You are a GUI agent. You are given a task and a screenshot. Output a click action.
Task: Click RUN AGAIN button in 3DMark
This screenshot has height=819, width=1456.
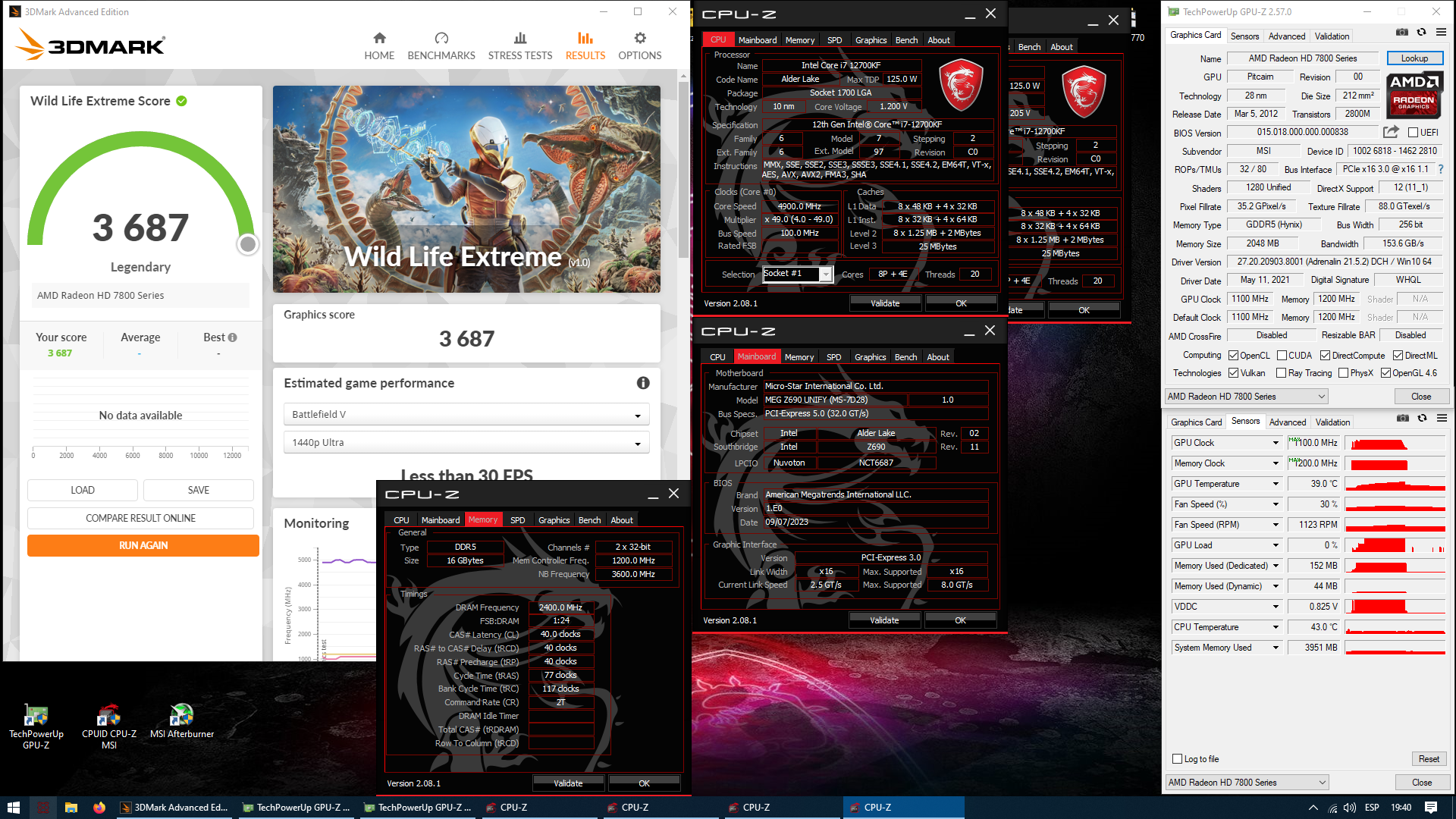pyautogui.click(x=143, y=545)
